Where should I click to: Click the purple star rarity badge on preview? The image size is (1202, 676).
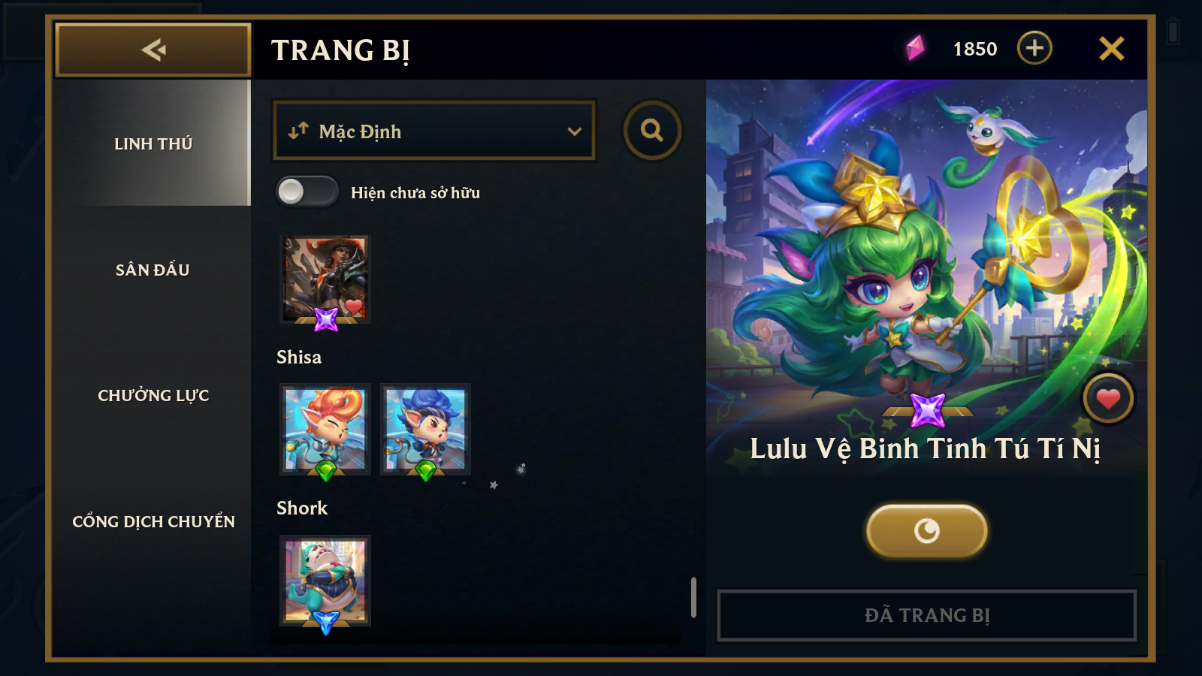(x=928, y=410)
